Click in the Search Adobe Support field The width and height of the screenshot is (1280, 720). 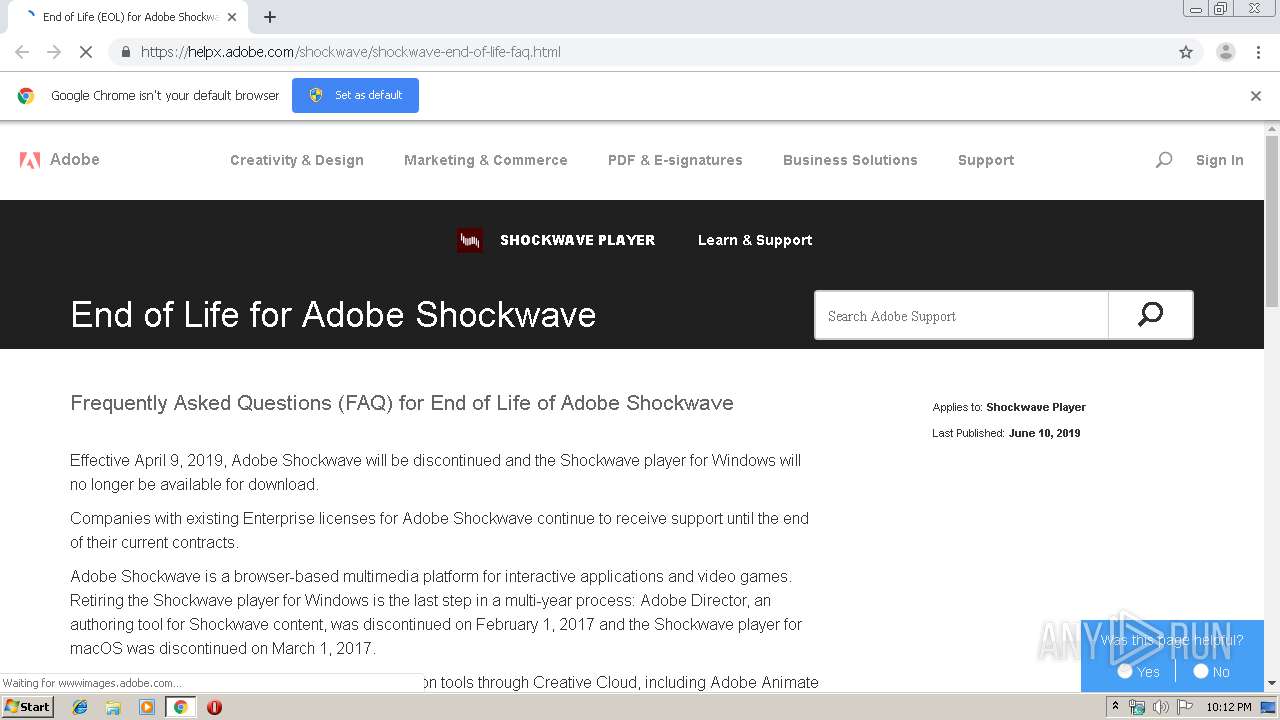click(961, 316)
